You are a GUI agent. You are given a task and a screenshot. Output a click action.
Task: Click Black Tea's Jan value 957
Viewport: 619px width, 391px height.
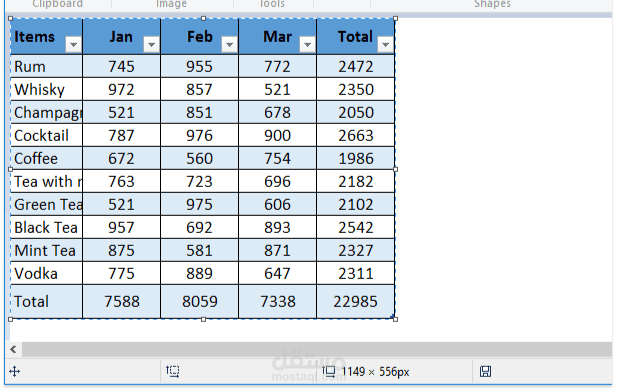(x=122, y=227)
